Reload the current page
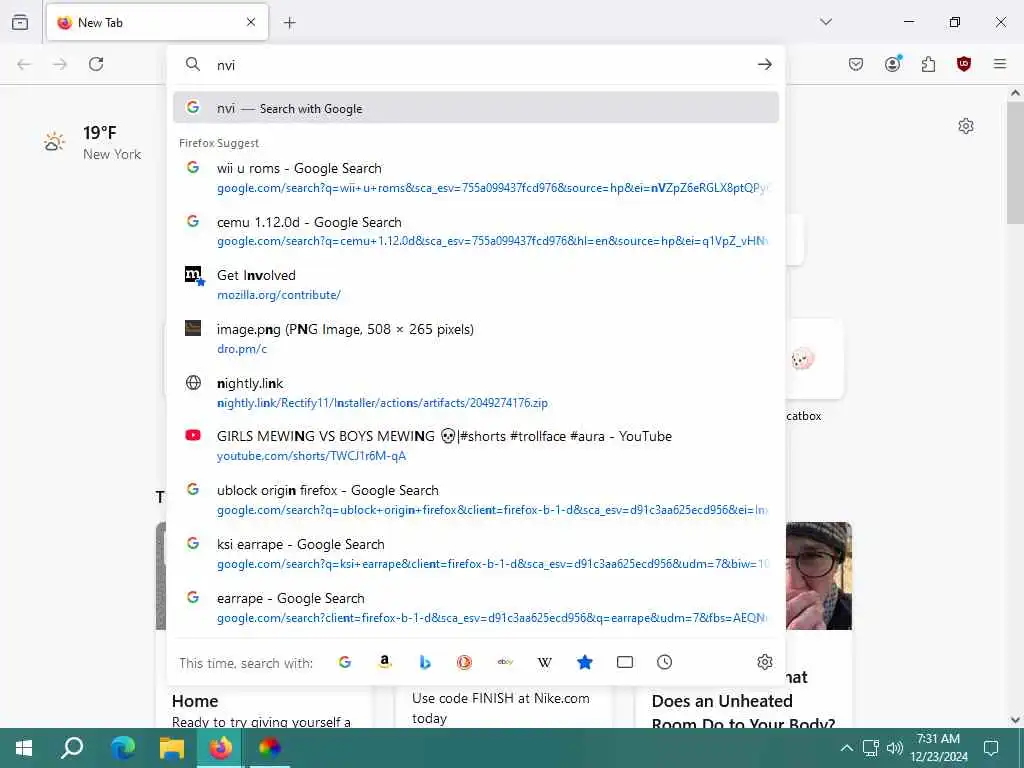 96,64
